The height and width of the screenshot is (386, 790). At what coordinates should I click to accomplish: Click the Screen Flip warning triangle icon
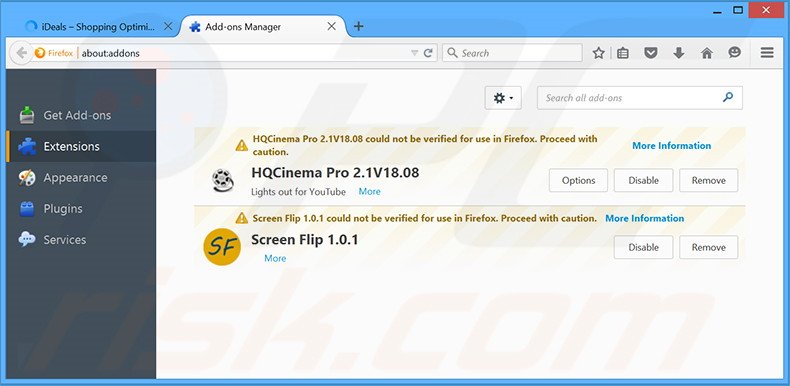point(242,218)
